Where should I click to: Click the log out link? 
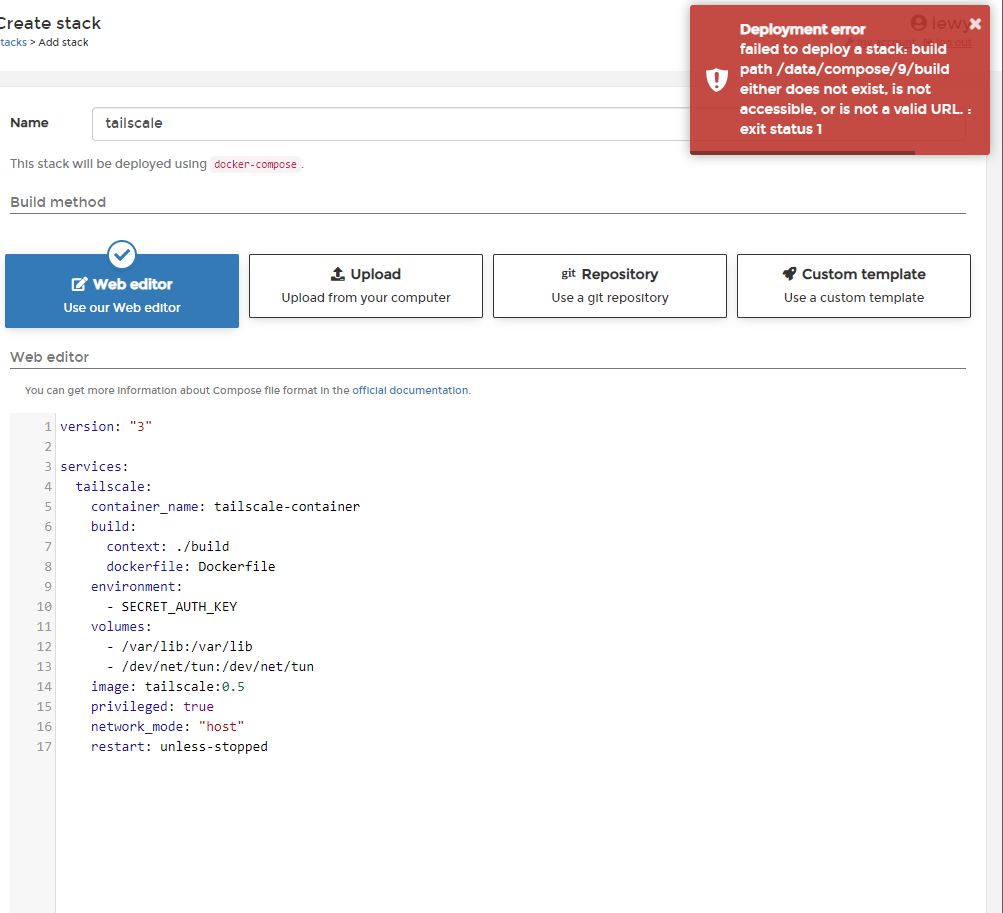(x=953, y=42)
